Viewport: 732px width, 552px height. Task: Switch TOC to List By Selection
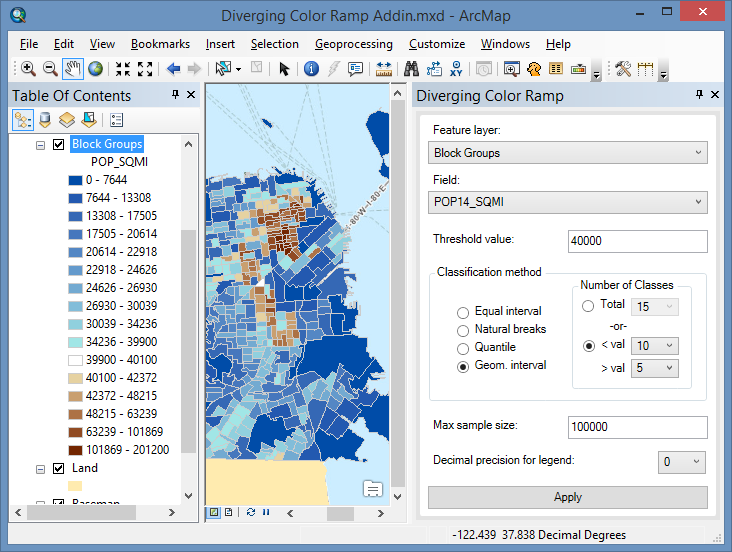tap(89, 120)
